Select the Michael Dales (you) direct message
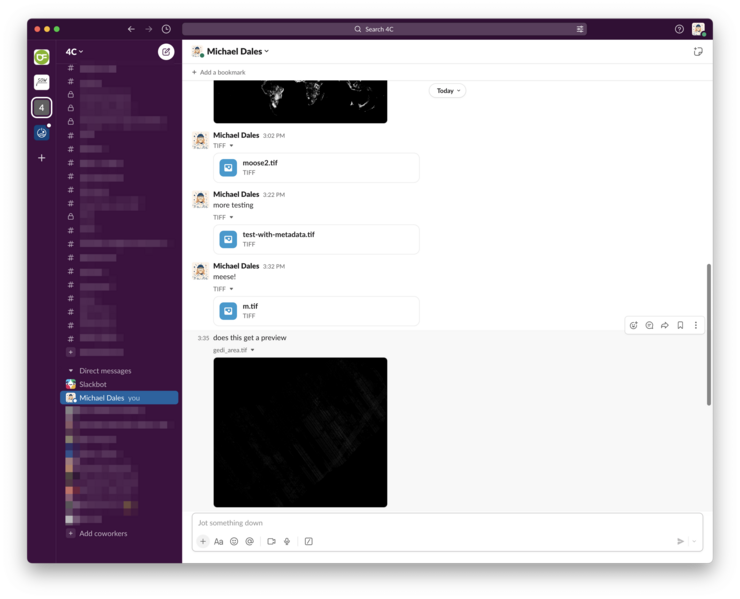This screenshot has width=740, height=599. [119, 398]
